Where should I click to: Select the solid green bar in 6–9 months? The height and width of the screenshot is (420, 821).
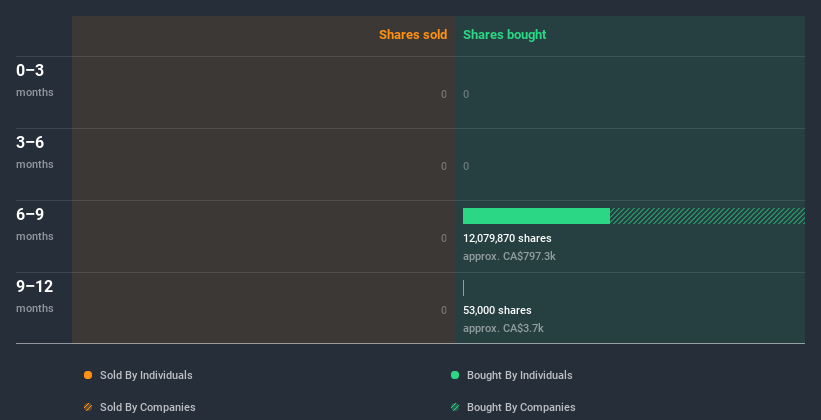pos(536,216)
